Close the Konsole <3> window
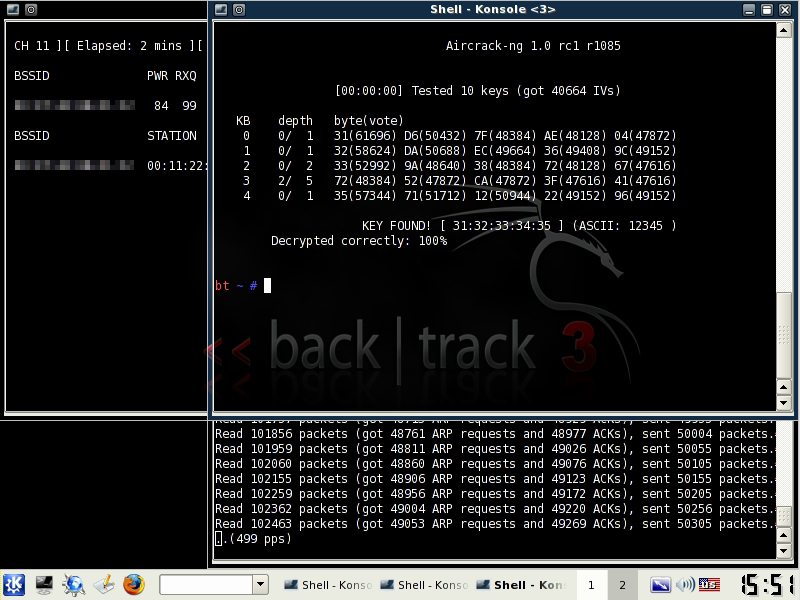Viewport: 800px width, 600px height. [x=785, y=9]
